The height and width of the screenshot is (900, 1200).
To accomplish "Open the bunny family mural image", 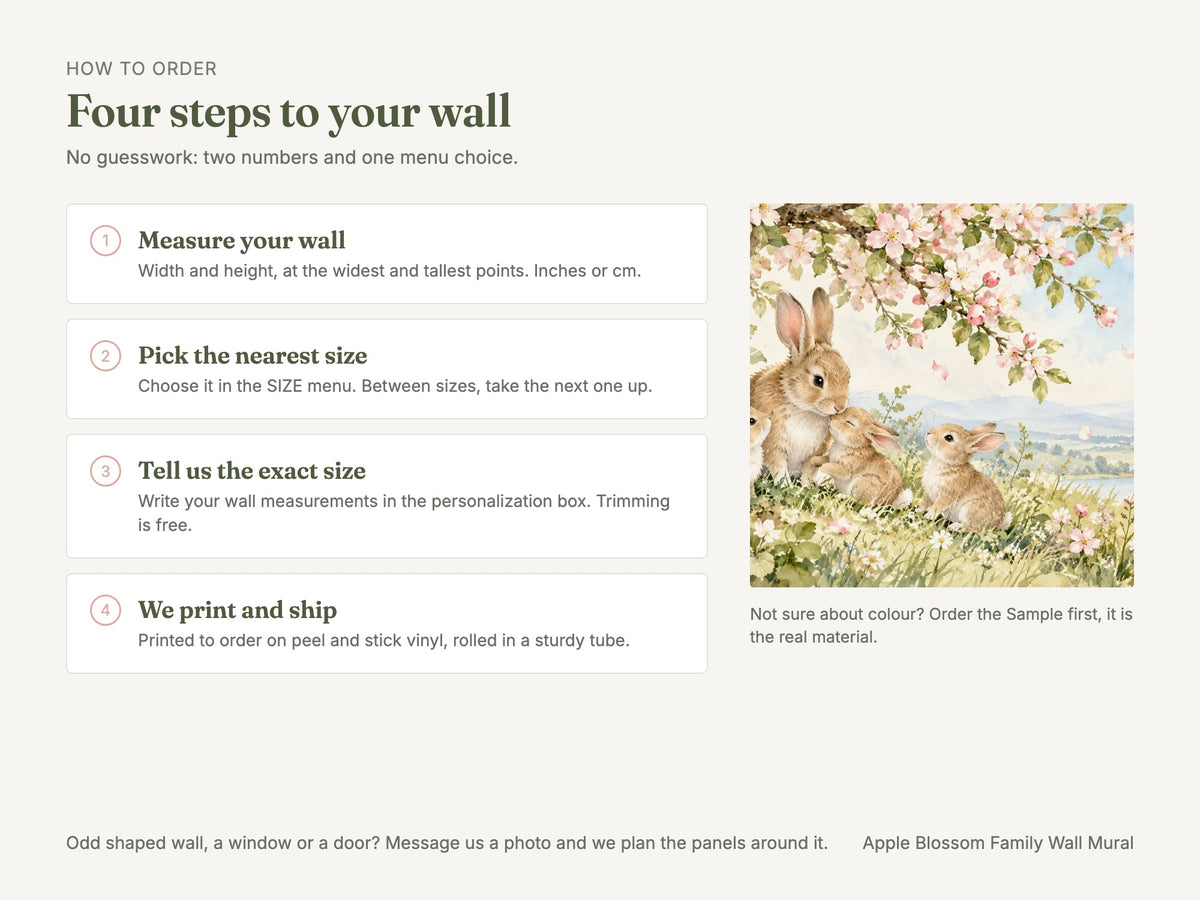I will pos(942,395).
